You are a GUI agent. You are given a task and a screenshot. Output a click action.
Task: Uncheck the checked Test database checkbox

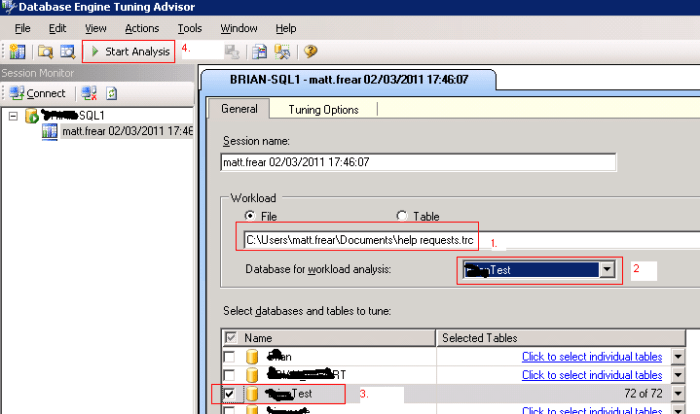(231, 394)
